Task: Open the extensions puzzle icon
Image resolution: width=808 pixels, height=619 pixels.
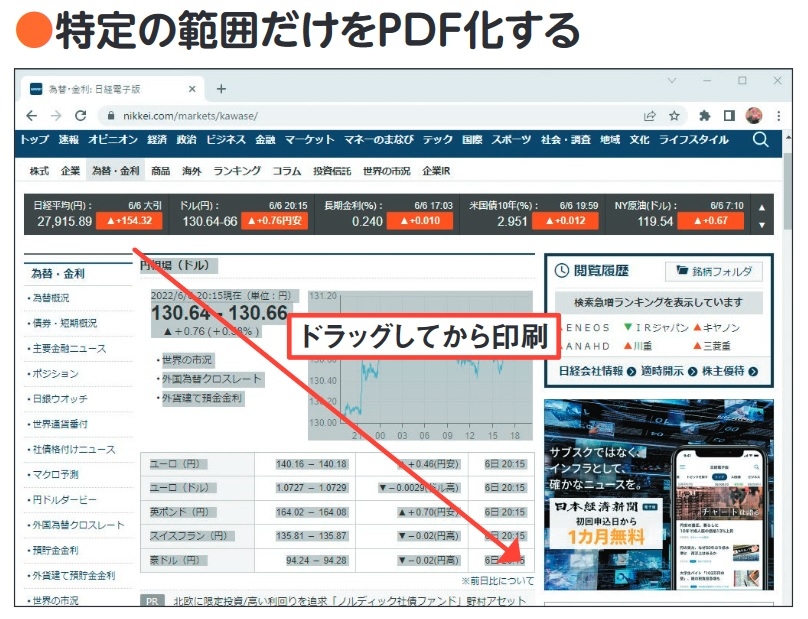Action: pyautogui.click(x=704, y=116)
